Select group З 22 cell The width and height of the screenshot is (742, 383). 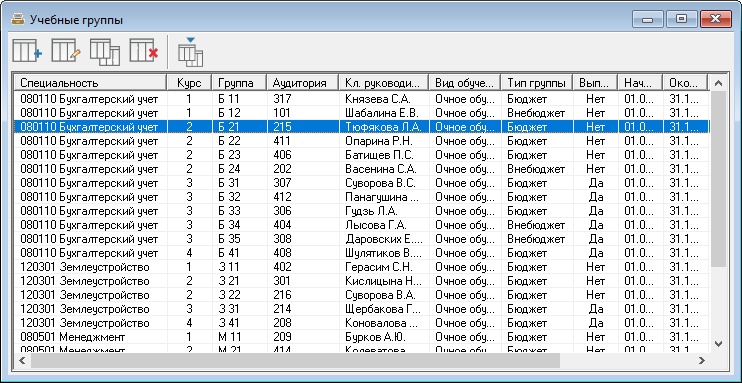pos(239,295)
